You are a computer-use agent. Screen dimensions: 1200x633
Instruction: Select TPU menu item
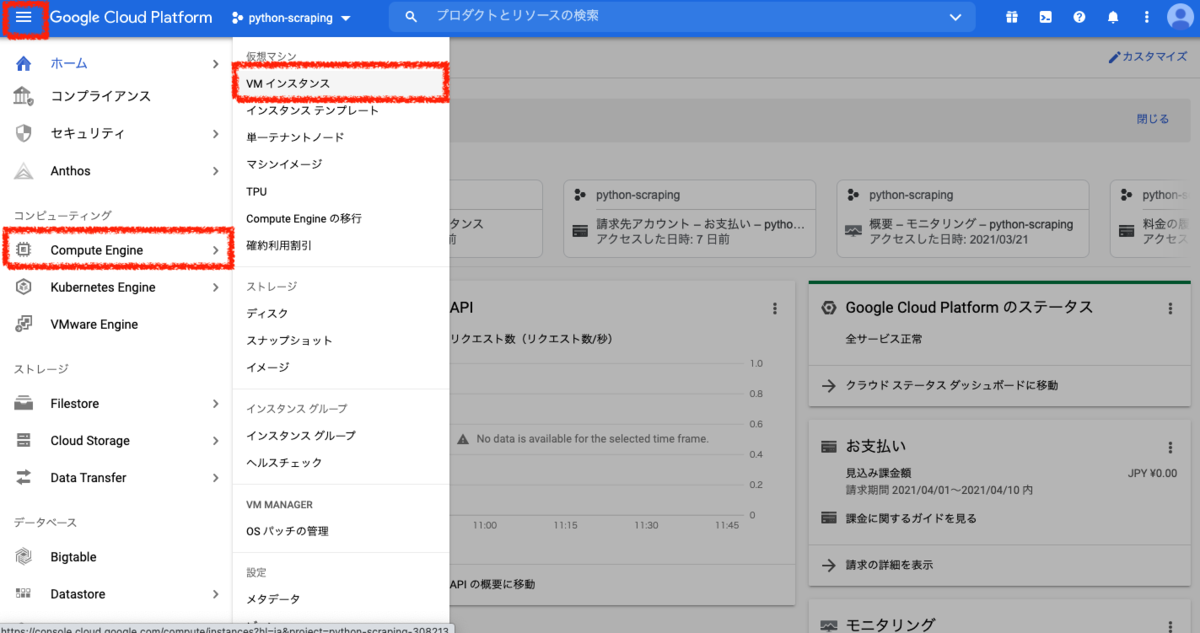341,191
